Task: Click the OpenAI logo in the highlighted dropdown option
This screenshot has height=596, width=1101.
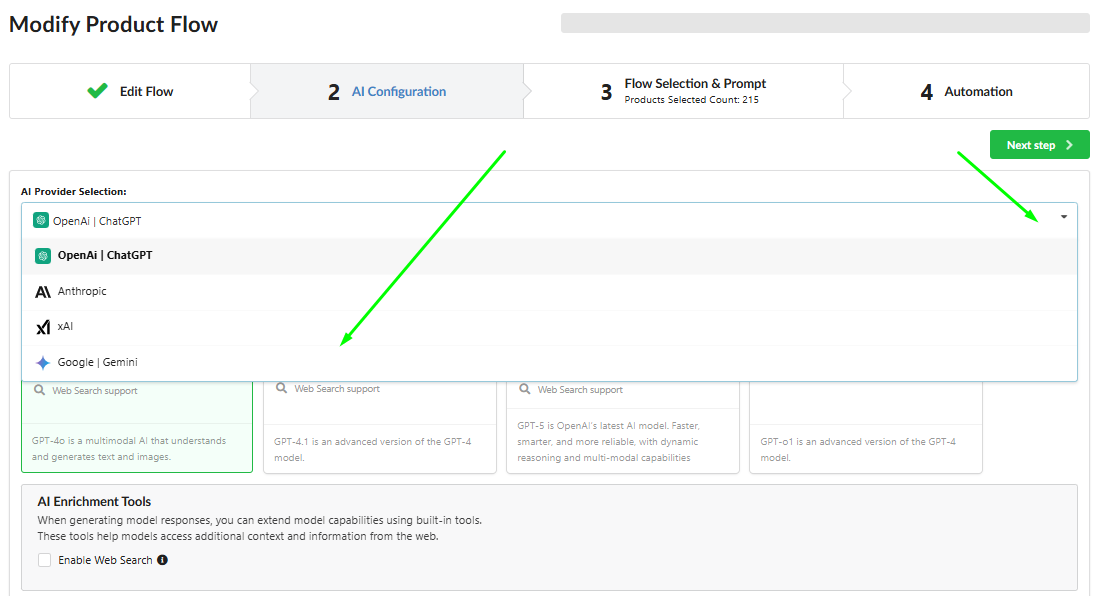Action: point(43,256)
